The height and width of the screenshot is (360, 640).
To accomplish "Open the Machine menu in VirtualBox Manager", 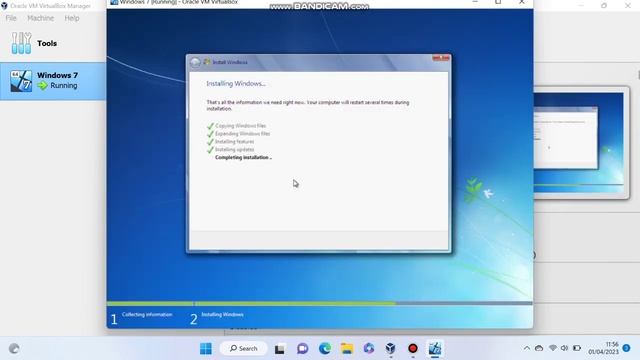I will point(40,18).
